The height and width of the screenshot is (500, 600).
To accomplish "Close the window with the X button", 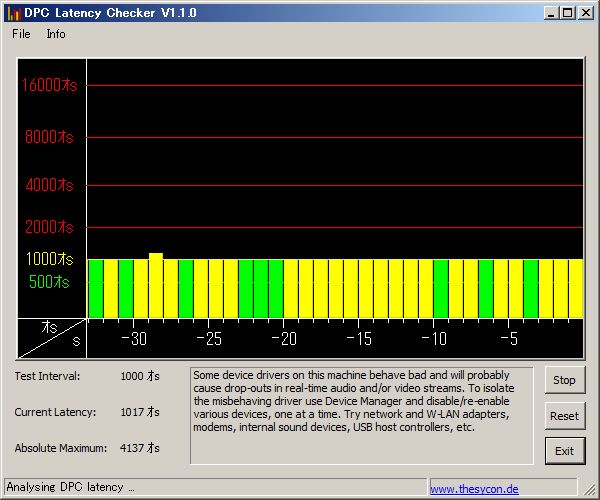I will (585, 13).
